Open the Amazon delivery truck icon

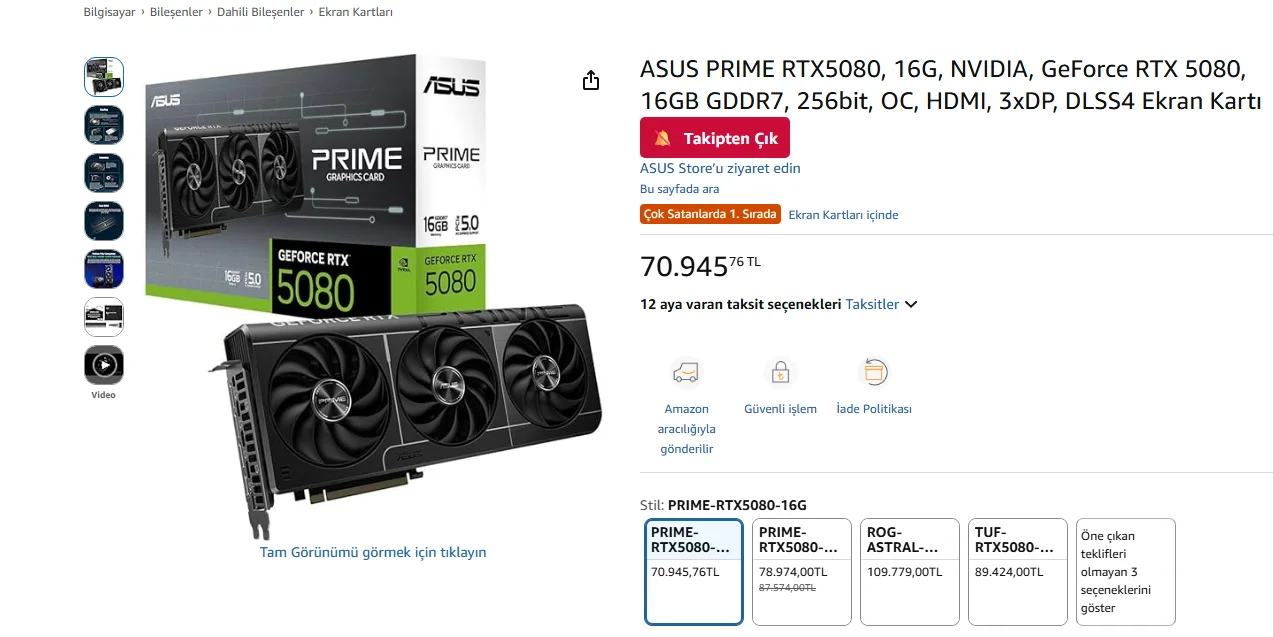(x=686, y=372)
